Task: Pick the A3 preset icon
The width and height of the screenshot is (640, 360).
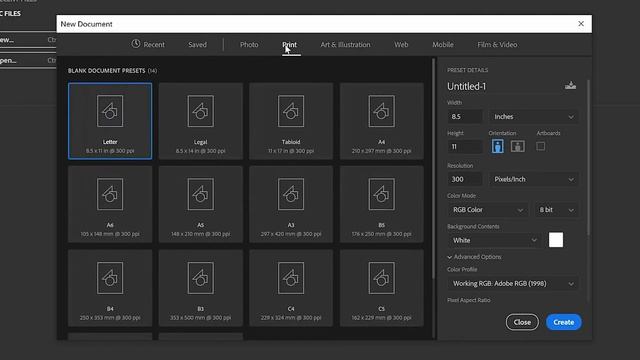Action: coord(291,194)
